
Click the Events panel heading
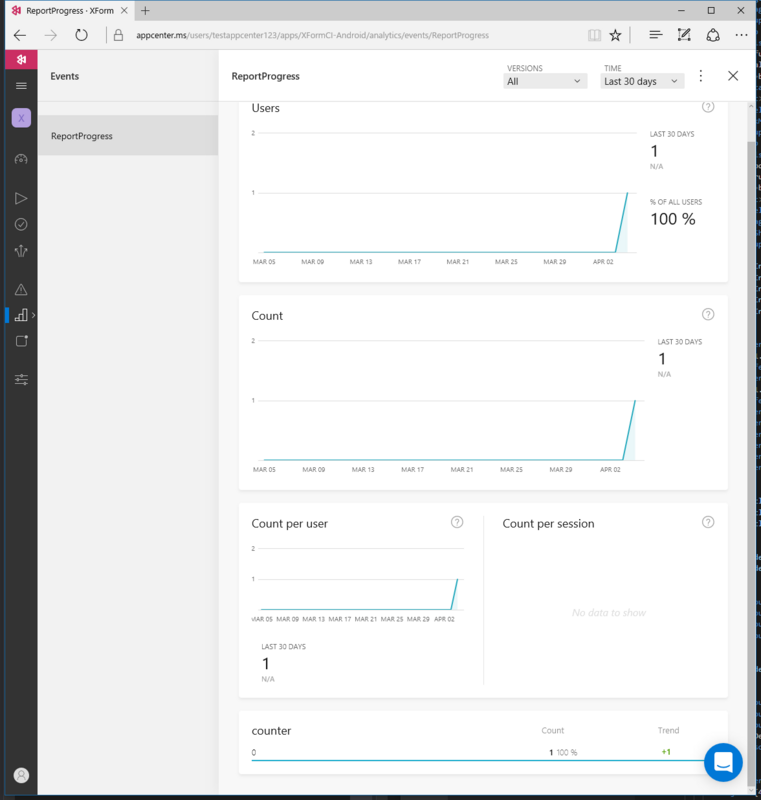(65, 76)
